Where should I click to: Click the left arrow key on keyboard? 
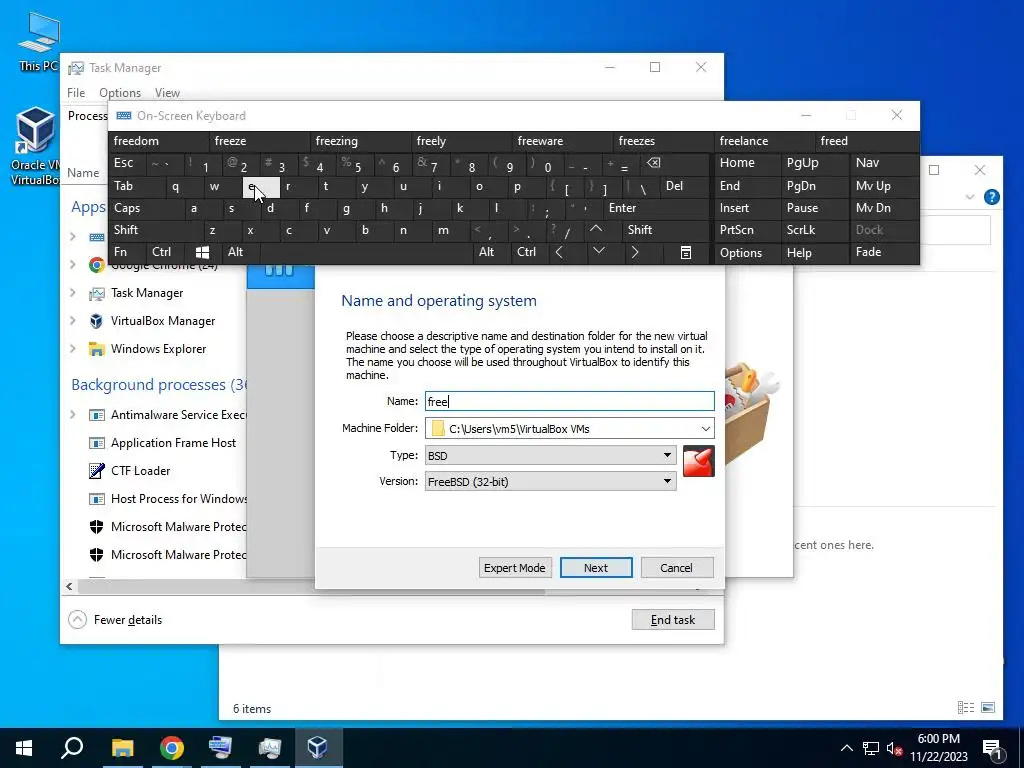[x=559, y=253]
